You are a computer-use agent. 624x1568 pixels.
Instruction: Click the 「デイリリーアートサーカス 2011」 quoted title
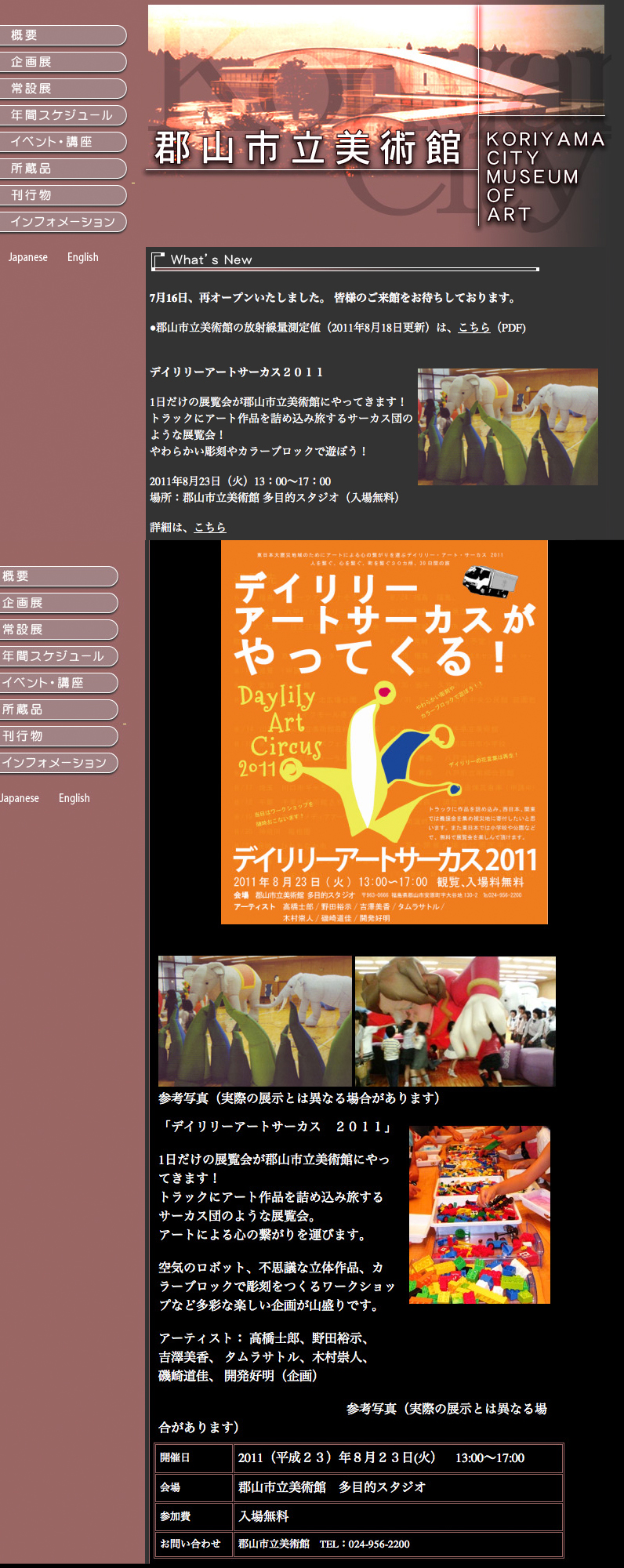(277, 1127)
